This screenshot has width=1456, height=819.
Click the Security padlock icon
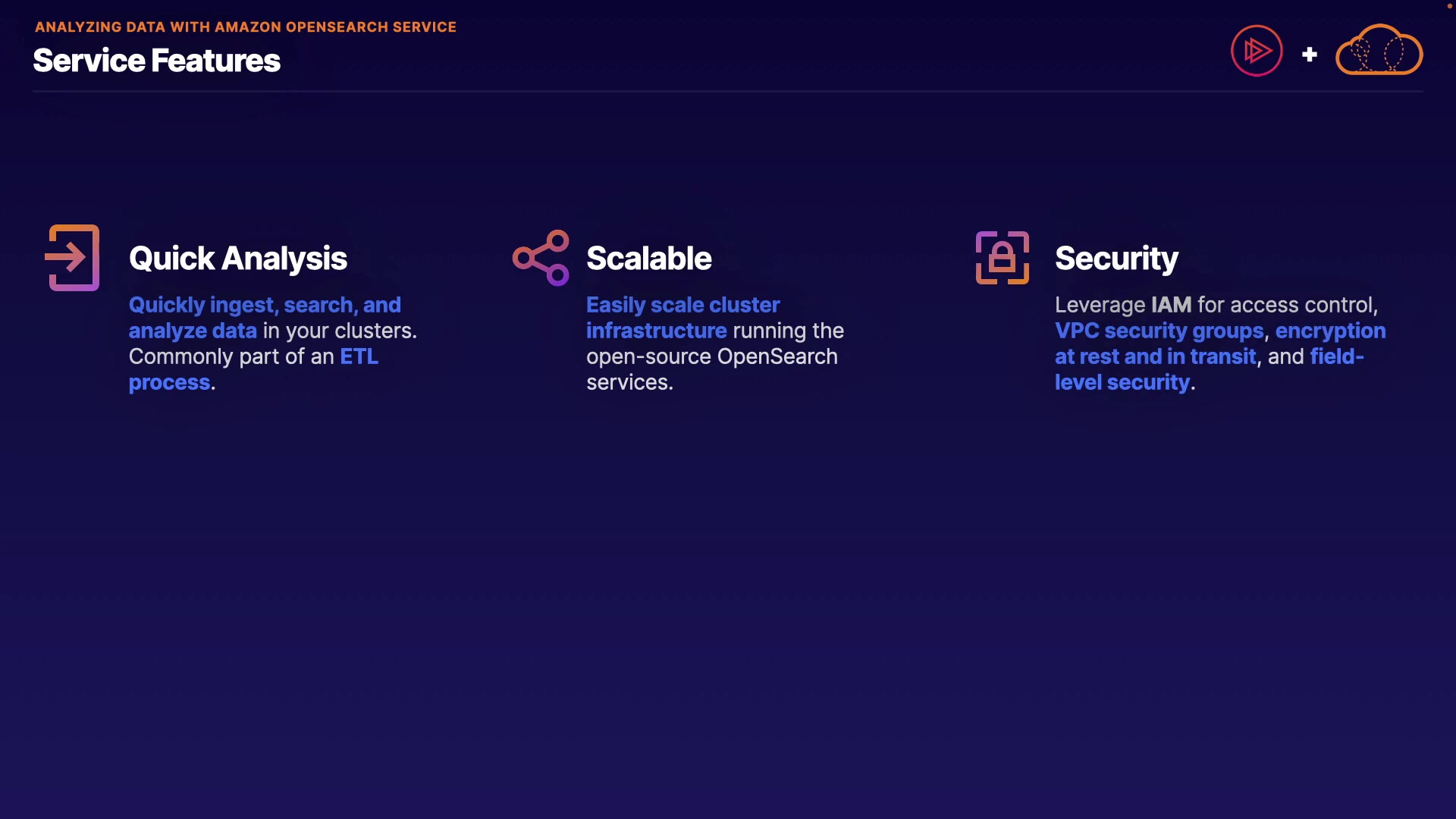click(x=1002, y=258)
